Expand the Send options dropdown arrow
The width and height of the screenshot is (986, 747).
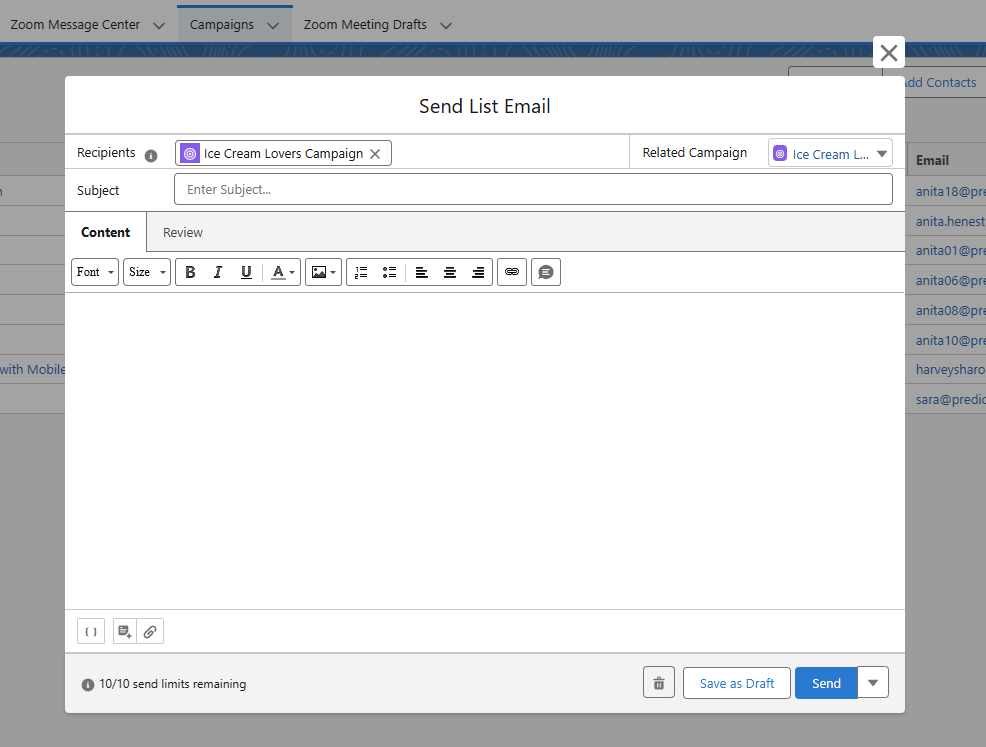(873, 683)
